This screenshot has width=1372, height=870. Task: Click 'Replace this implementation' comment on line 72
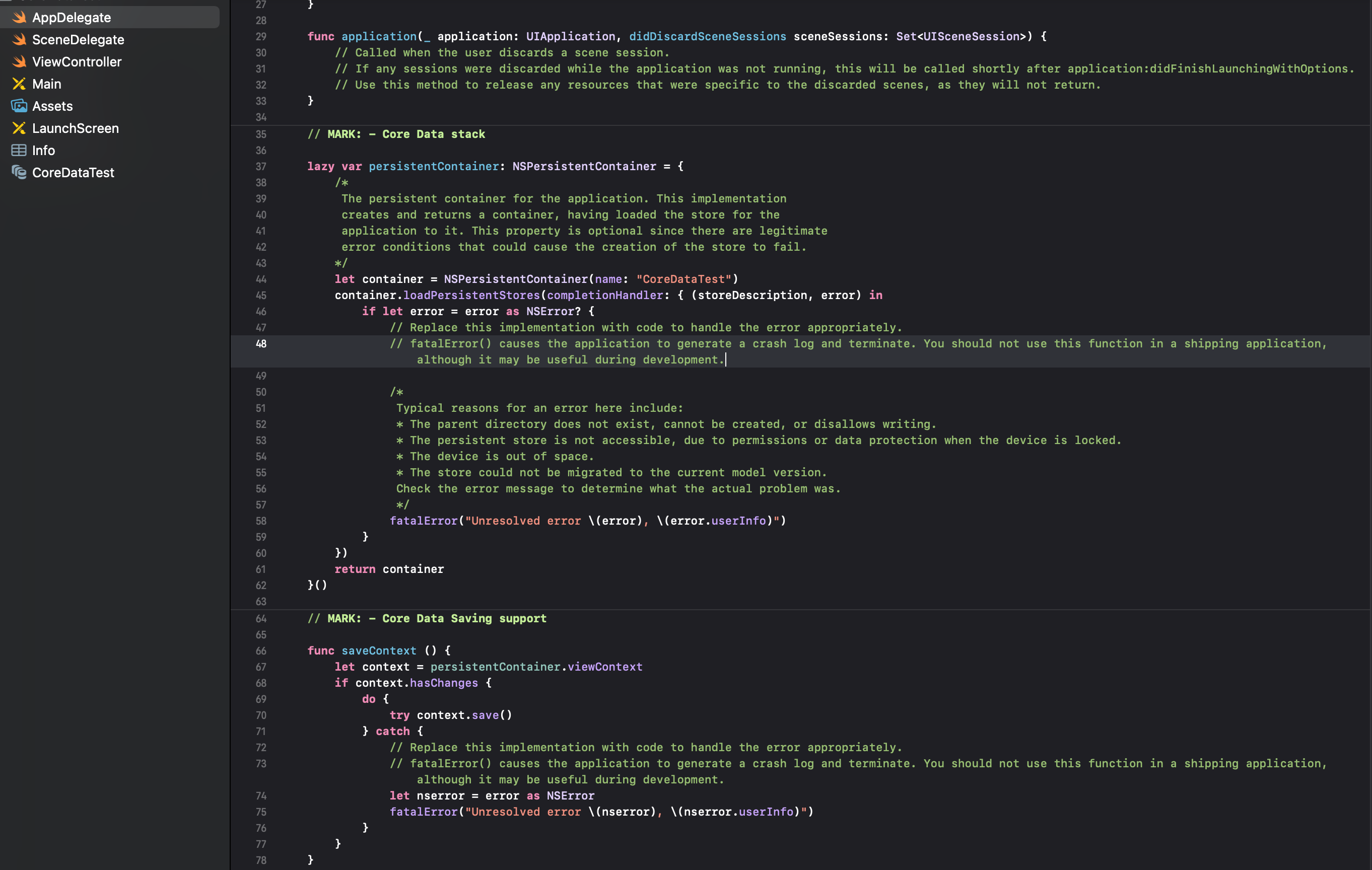point(646,748)
